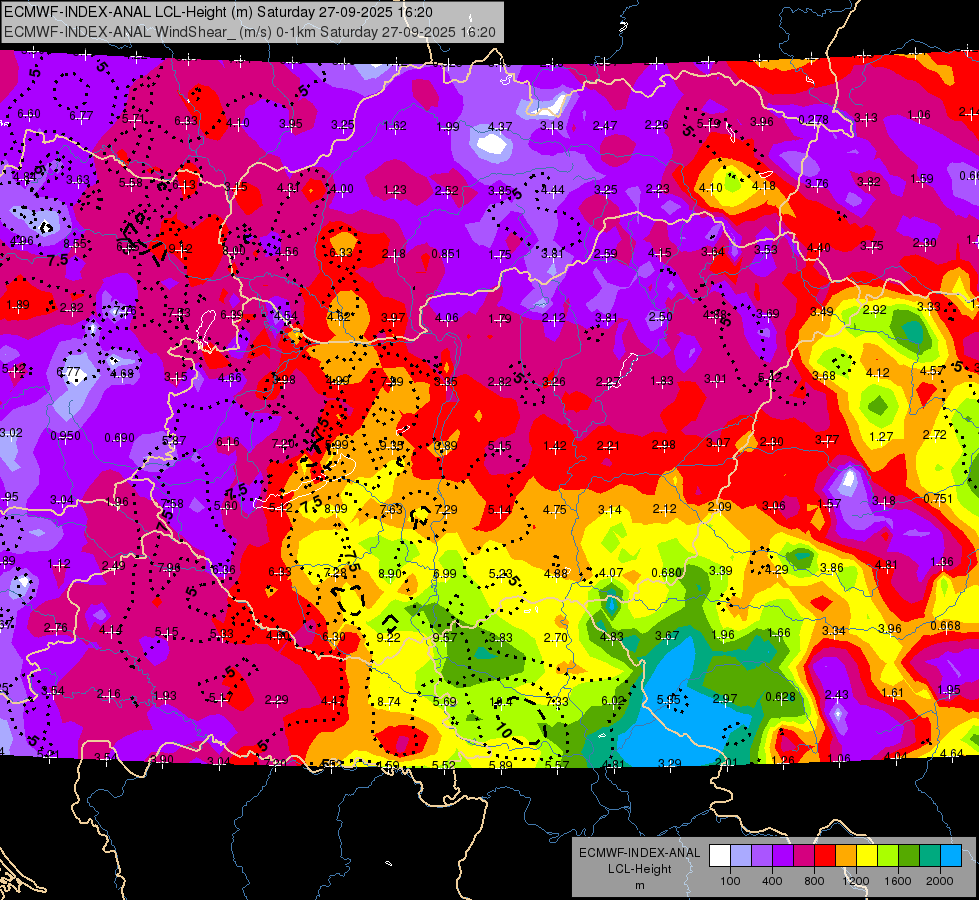Click the wind shear value 8.09
Image resolution: width=979 pixels, height=900 pixels.
[336, 509]
